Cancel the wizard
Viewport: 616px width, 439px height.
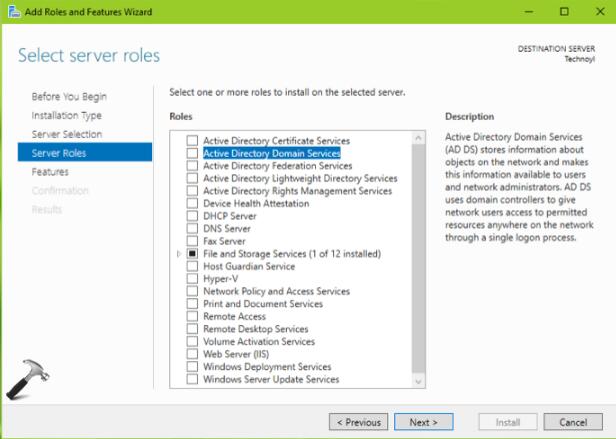[573, 422]
